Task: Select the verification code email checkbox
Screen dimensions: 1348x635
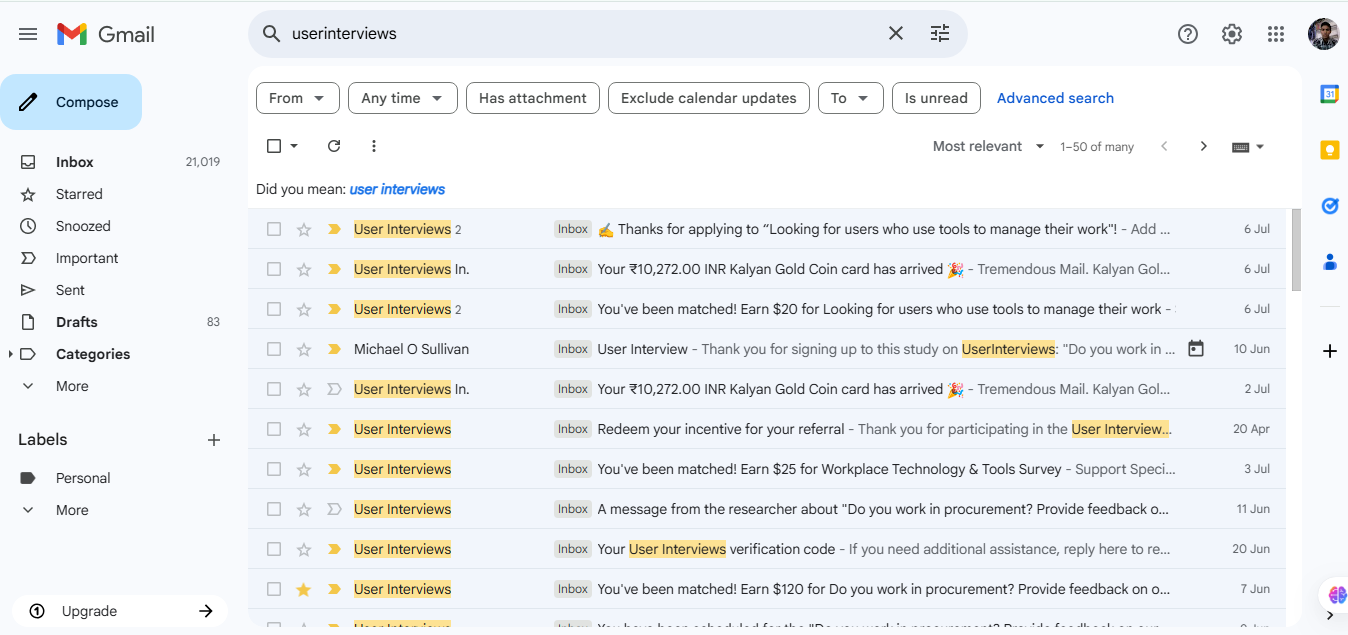Action: (x=274, y=549)
